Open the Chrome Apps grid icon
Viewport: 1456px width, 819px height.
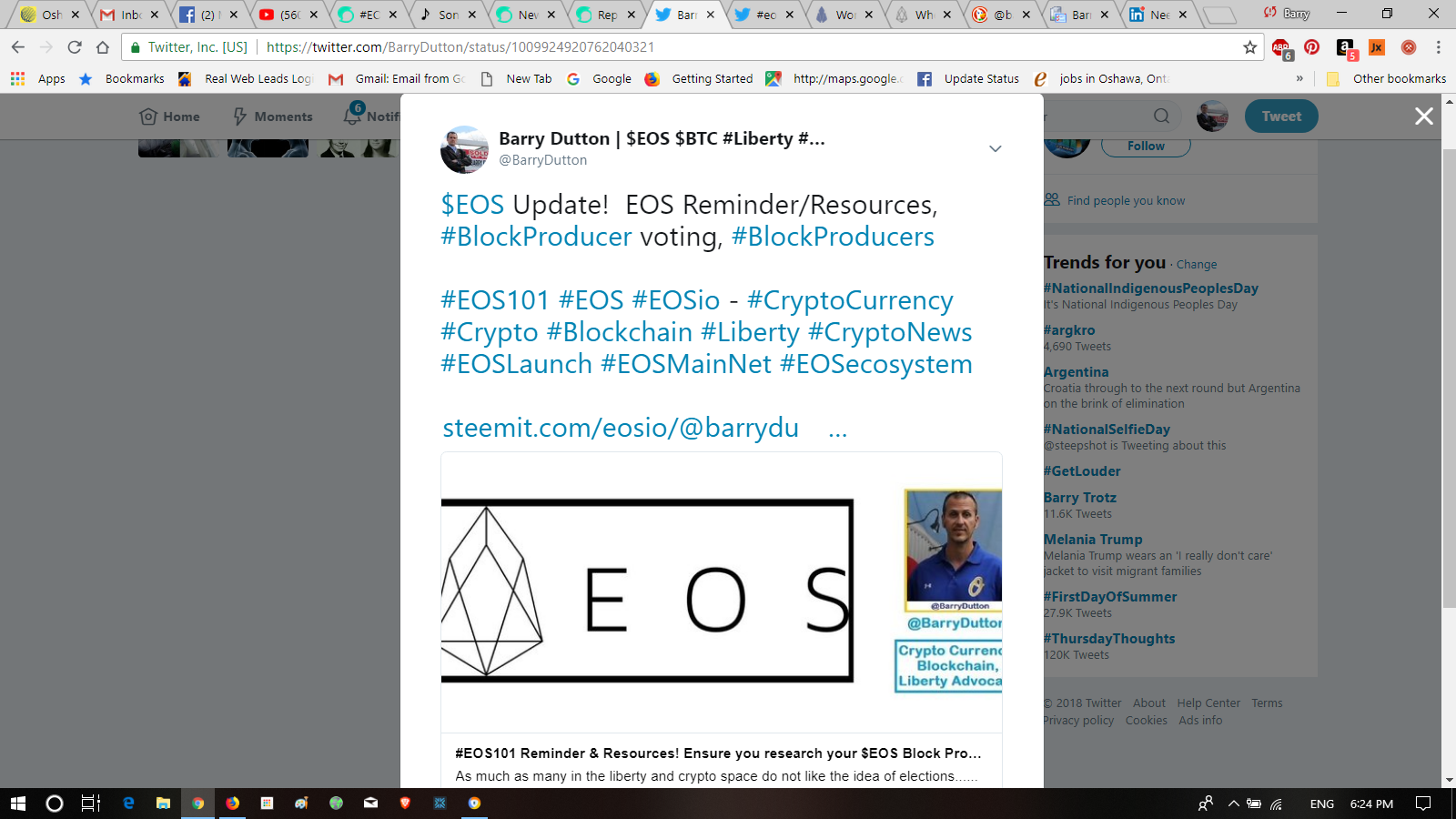[17, 79]
